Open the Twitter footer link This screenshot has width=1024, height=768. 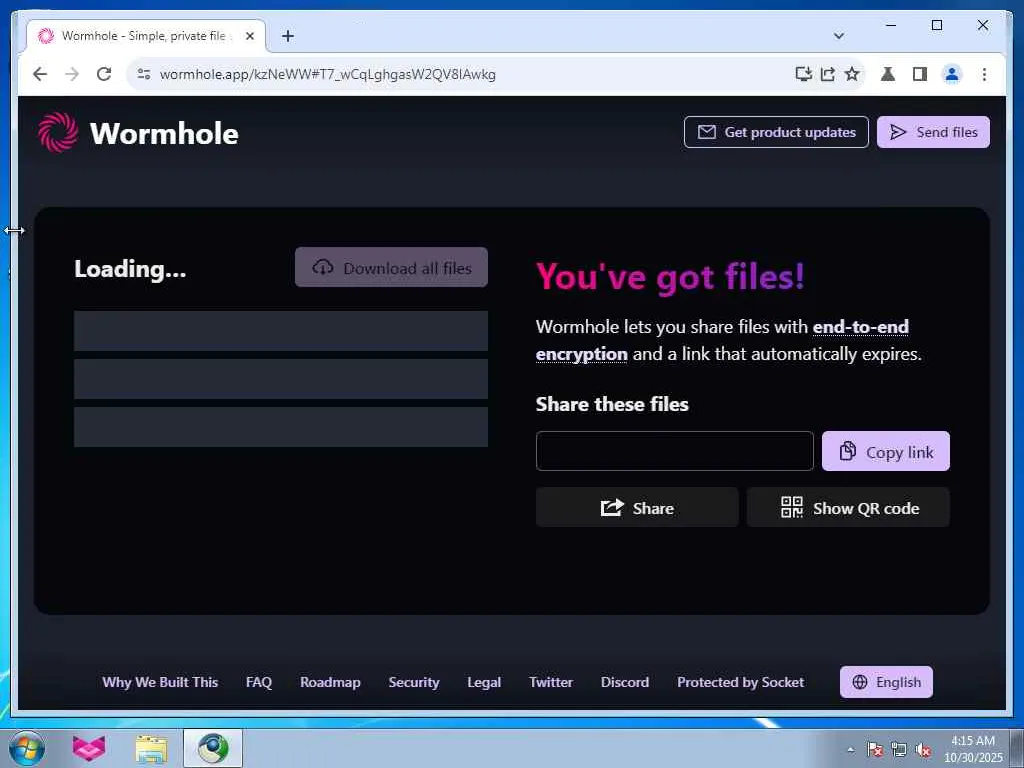pos(551,682)
